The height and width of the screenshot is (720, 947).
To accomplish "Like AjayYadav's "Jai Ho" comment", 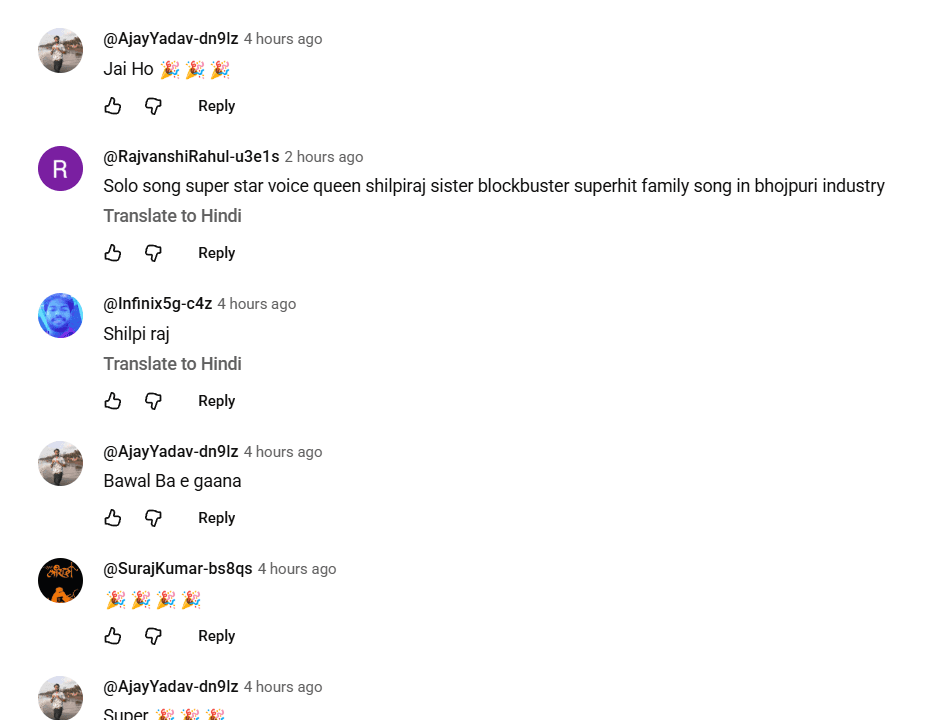I will point(113,106).
